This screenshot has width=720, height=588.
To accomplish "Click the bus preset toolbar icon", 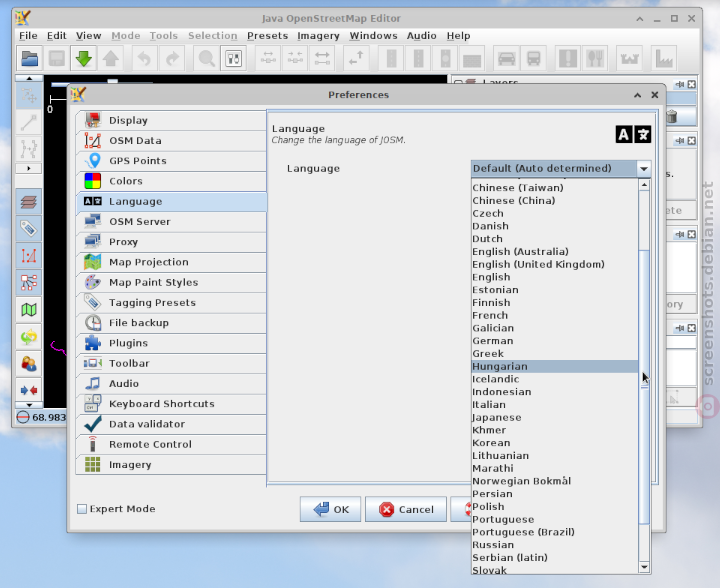I will point(534,58).
